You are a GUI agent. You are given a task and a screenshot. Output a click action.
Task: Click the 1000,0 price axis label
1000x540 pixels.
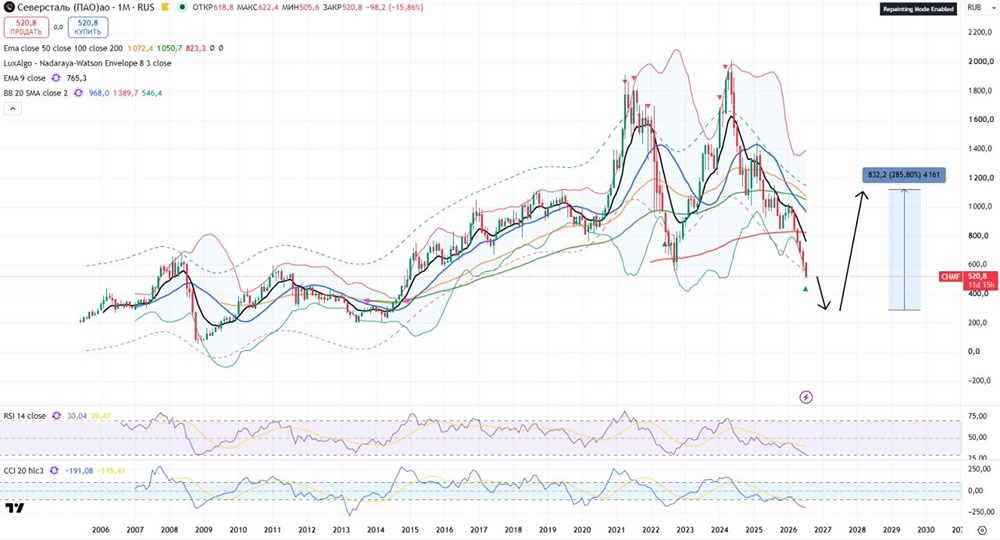point(982,207)
